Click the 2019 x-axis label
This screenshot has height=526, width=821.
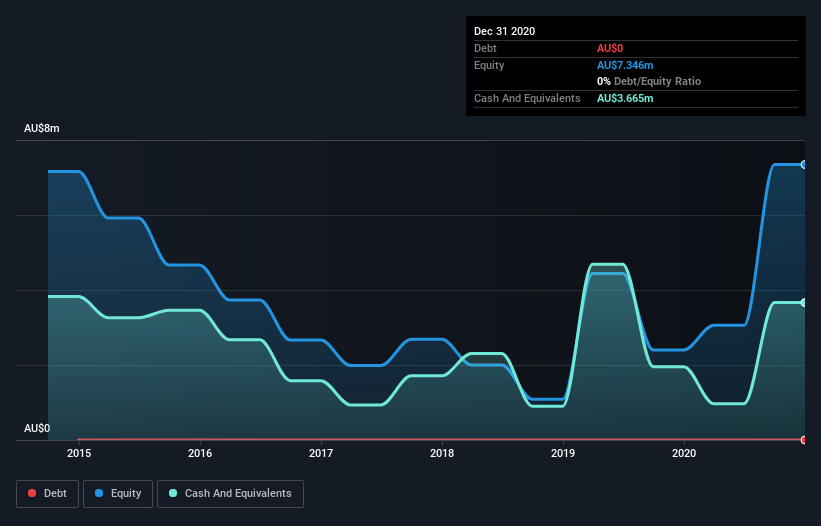click(x=563, y=453)
